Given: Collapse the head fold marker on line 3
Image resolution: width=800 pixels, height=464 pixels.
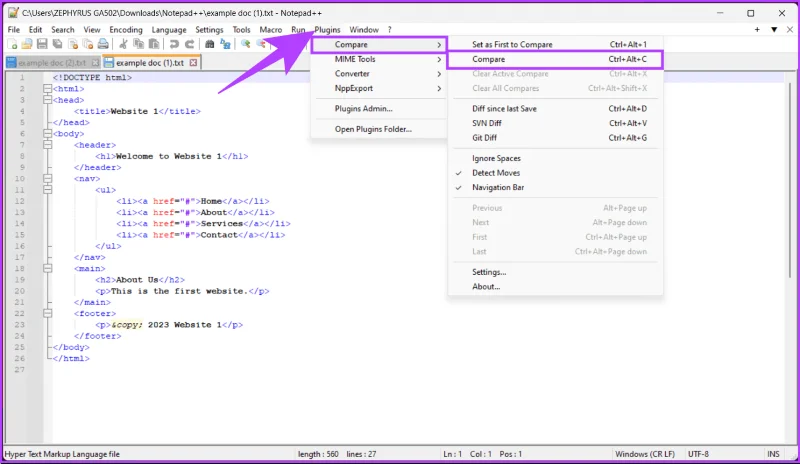Looking at the screenshot, I should (47, 100).
